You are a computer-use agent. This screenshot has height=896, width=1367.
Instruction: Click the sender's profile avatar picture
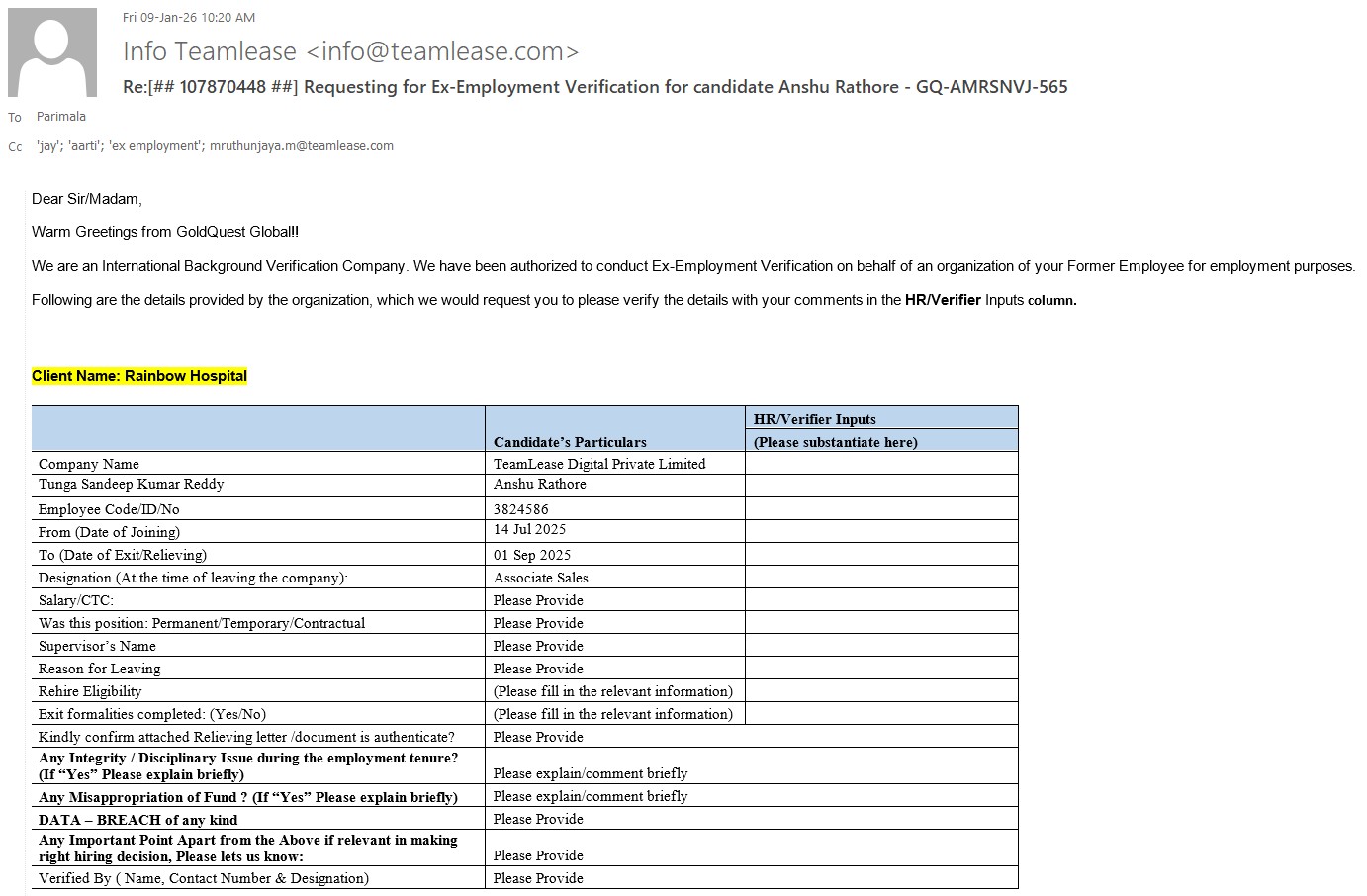coord(52,52)
